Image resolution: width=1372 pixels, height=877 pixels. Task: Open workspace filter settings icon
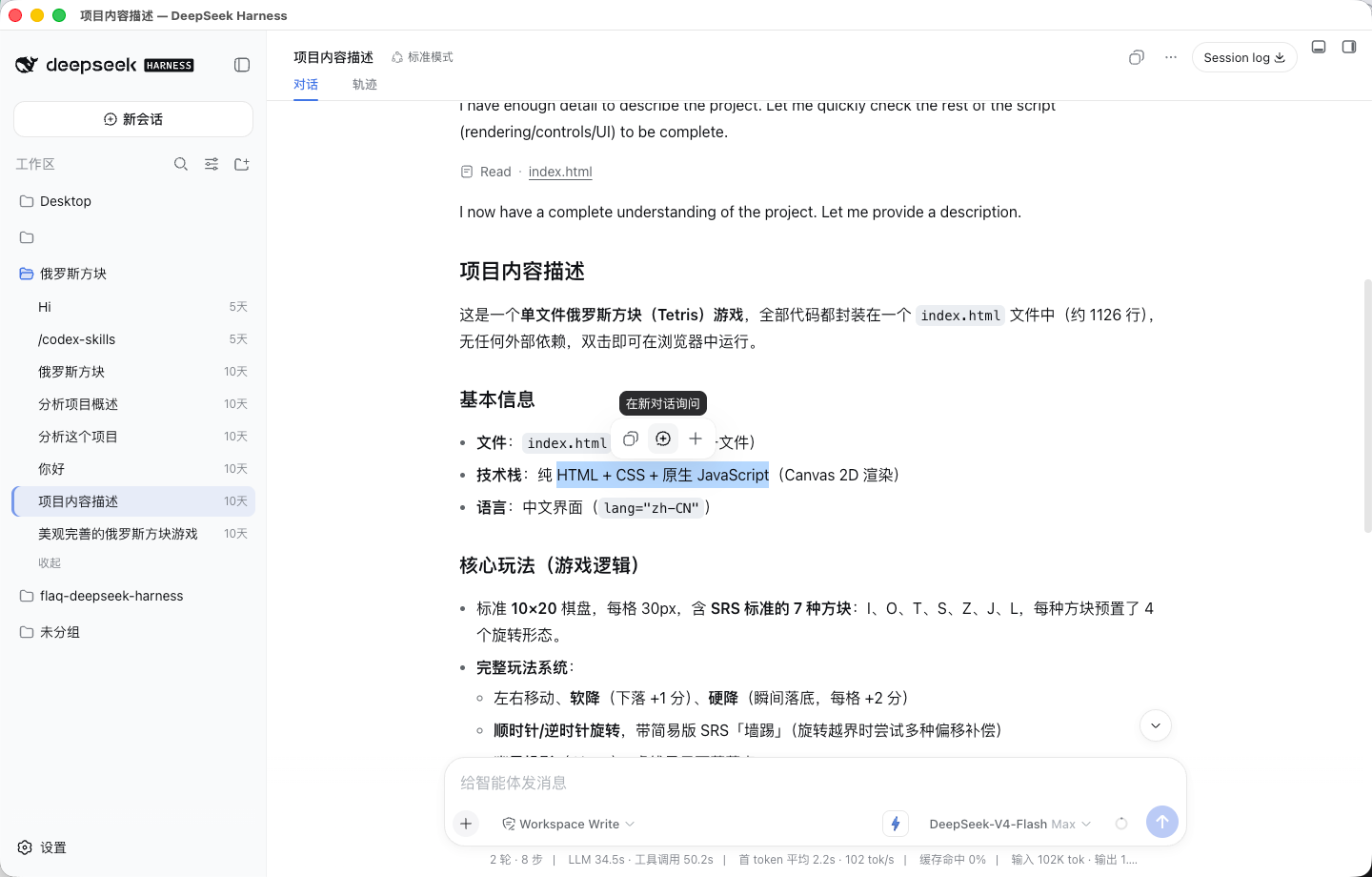[212, 164]
